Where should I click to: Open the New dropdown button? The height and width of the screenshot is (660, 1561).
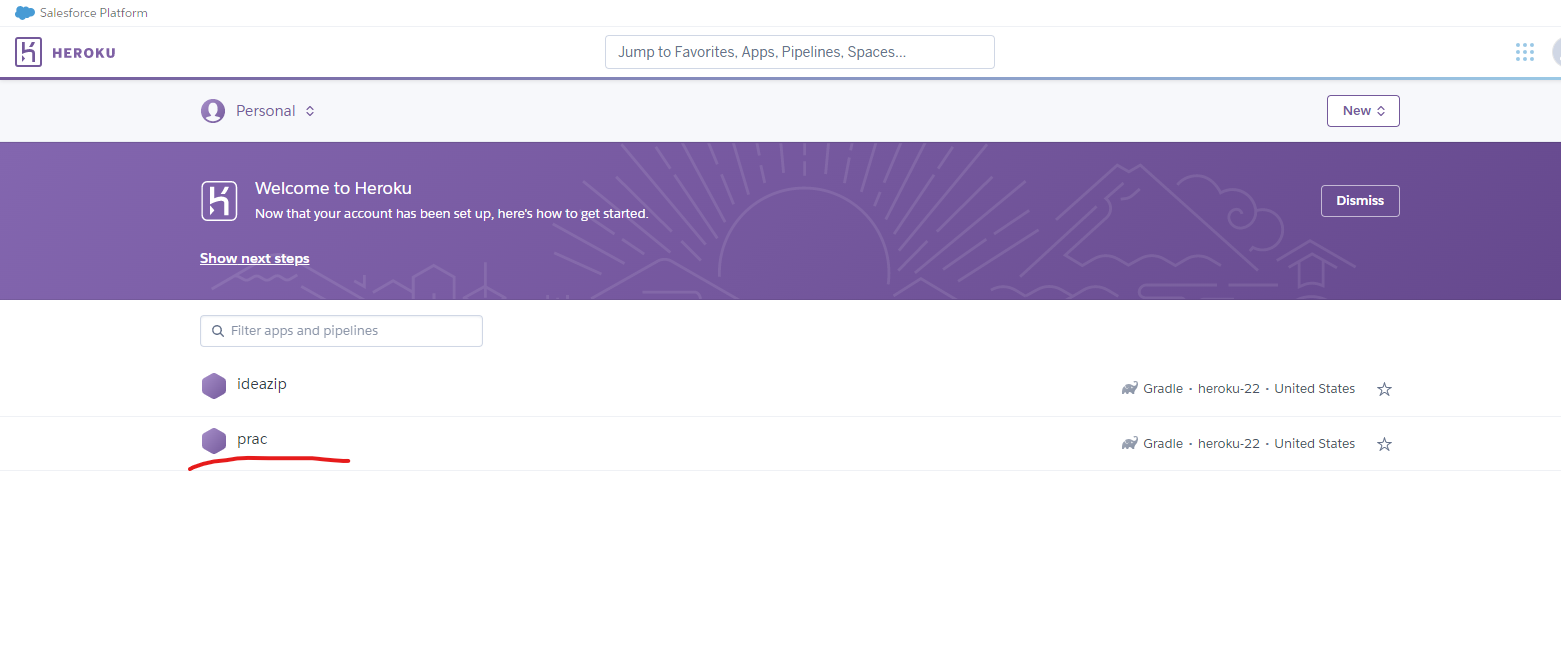[1363, 111]
